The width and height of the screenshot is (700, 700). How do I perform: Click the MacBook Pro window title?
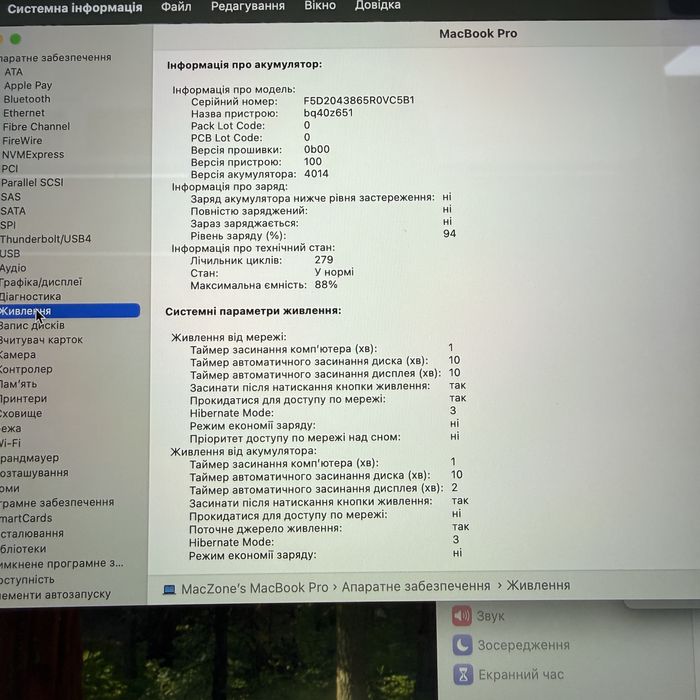(x=478, y=33)
